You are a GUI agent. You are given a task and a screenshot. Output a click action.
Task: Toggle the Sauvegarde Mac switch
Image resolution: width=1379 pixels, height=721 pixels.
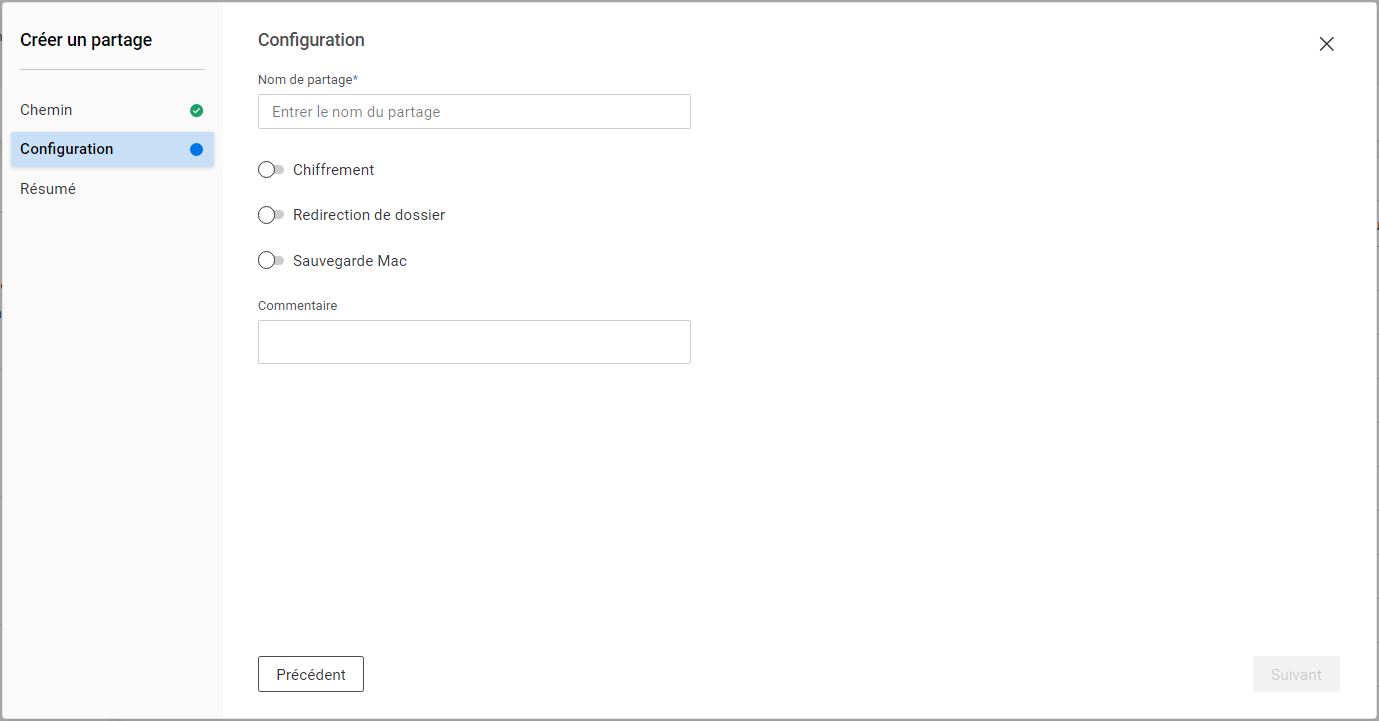click(x=270, y=261)
